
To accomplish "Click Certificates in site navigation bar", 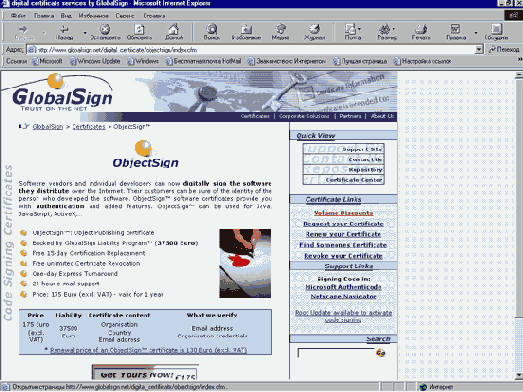I will (x=255, y=116).
